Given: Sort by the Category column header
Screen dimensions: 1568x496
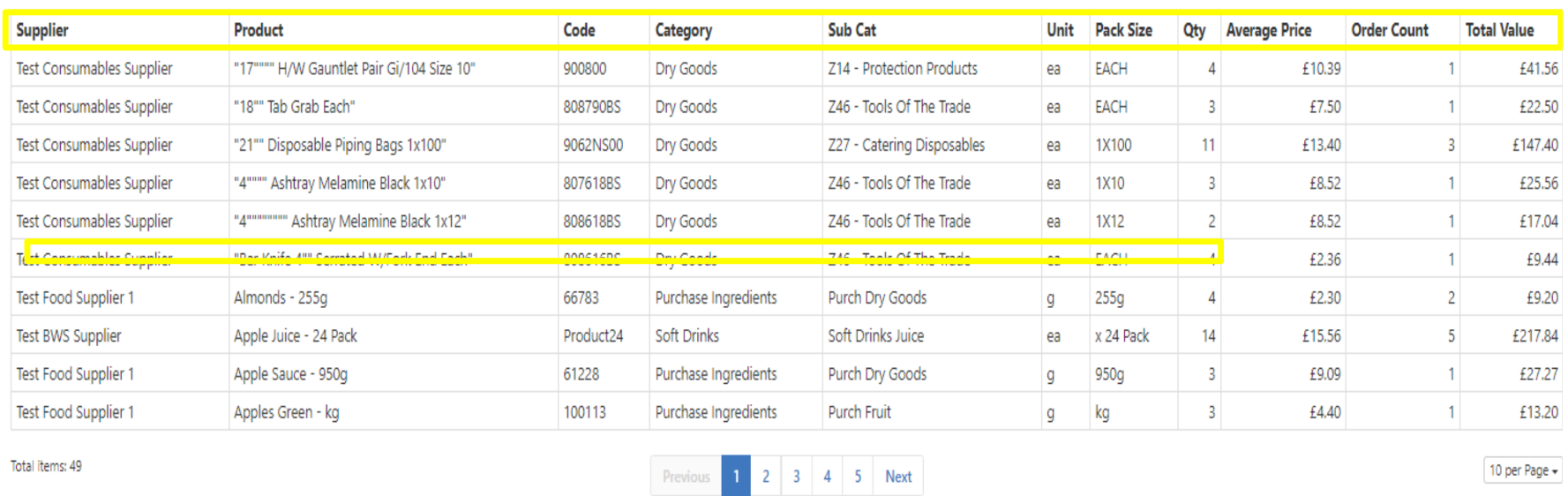Looking at the screenshot, I should click(x=684, y=30).
